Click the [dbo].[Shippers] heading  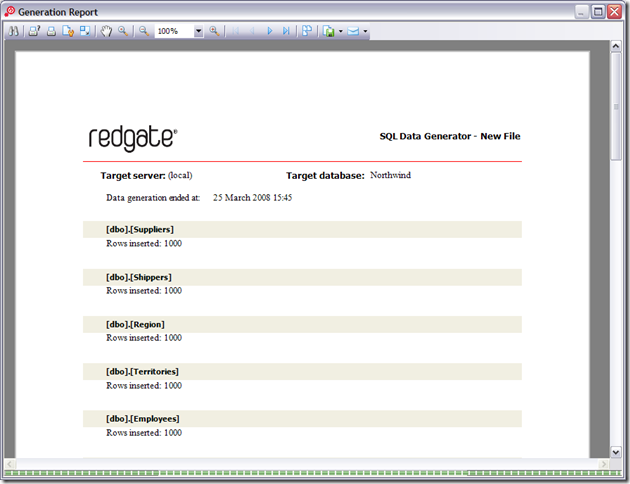pyautogui.click(x=139, y=277)
